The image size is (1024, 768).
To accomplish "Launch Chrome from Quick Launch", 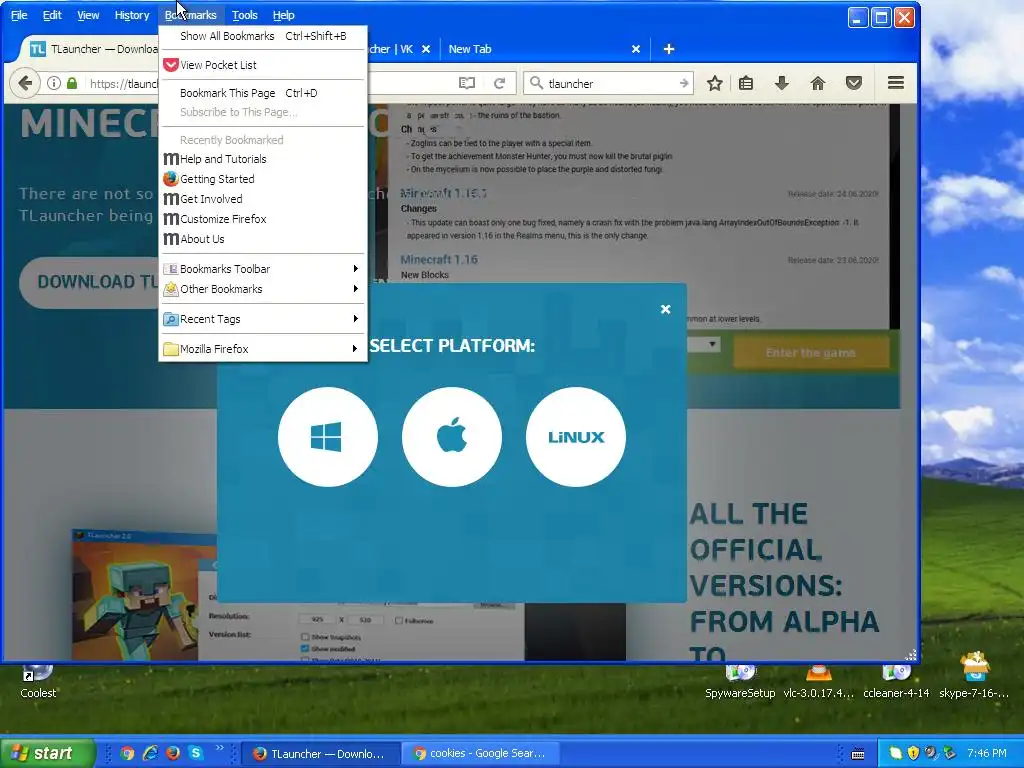I will [127, 753].
